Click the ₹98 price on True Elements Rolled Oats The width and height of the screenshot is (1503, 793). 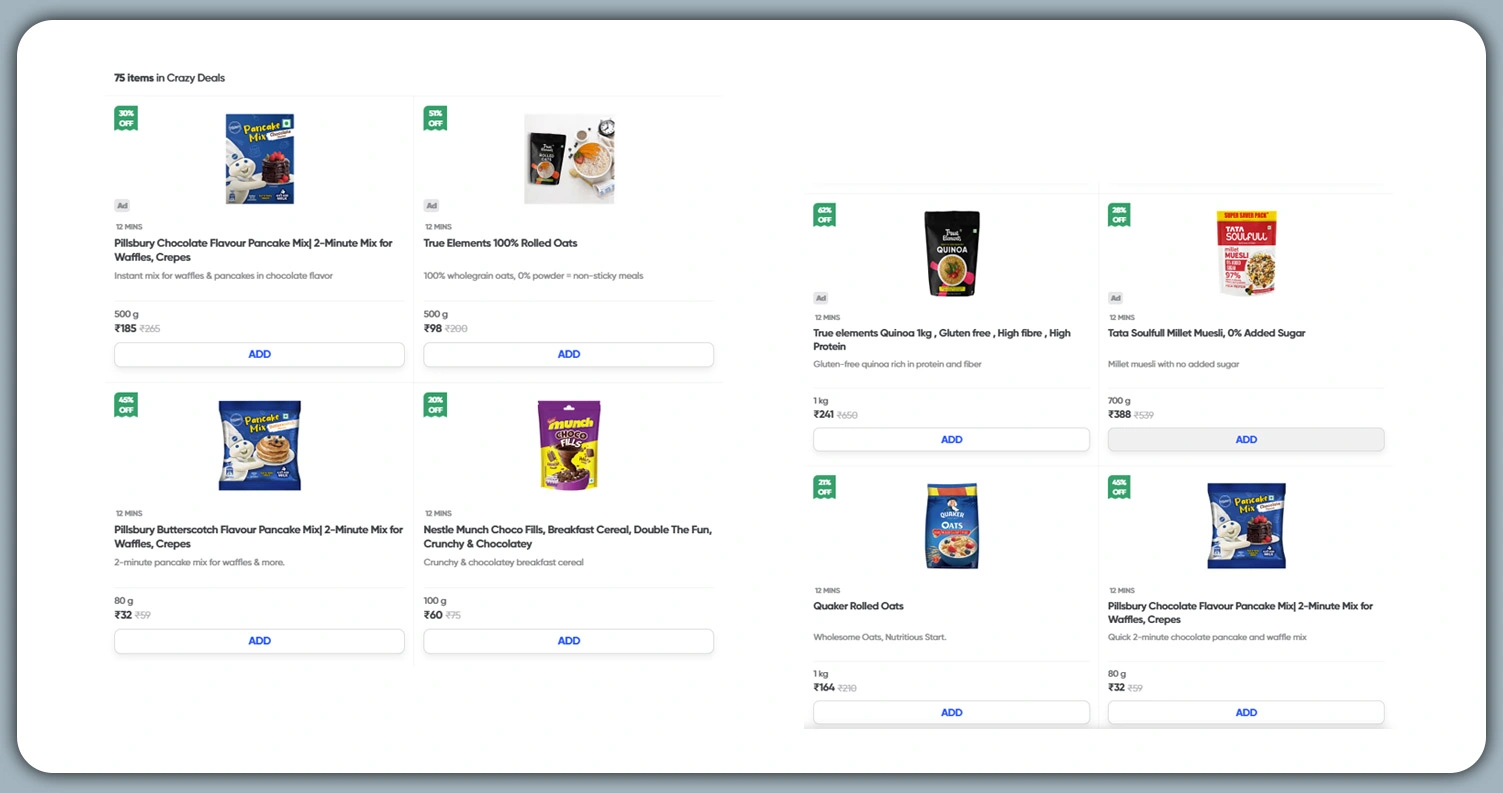[433, 328]
